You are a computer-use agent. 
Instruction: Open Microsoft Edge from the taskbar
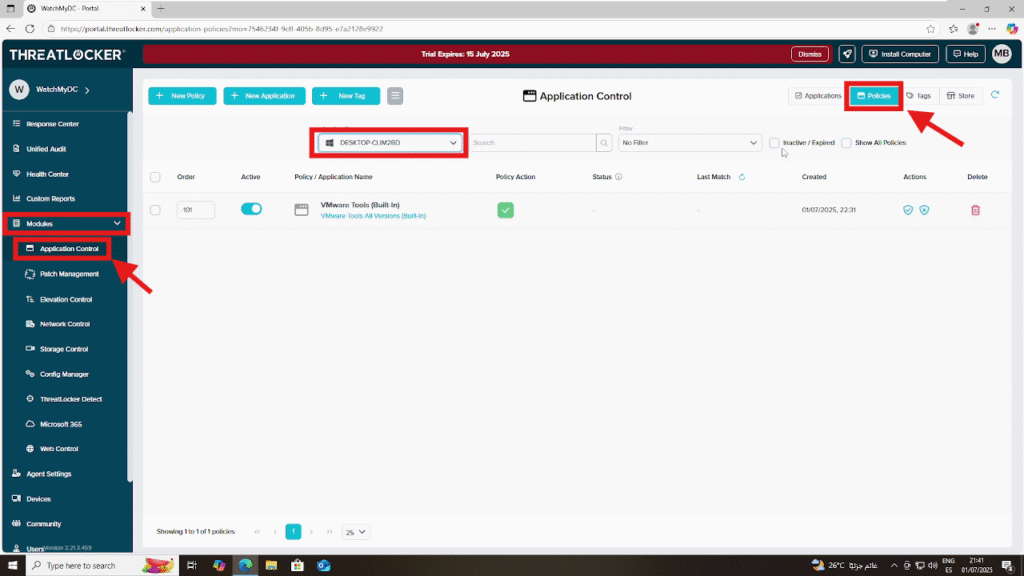(x=246, y=566)
